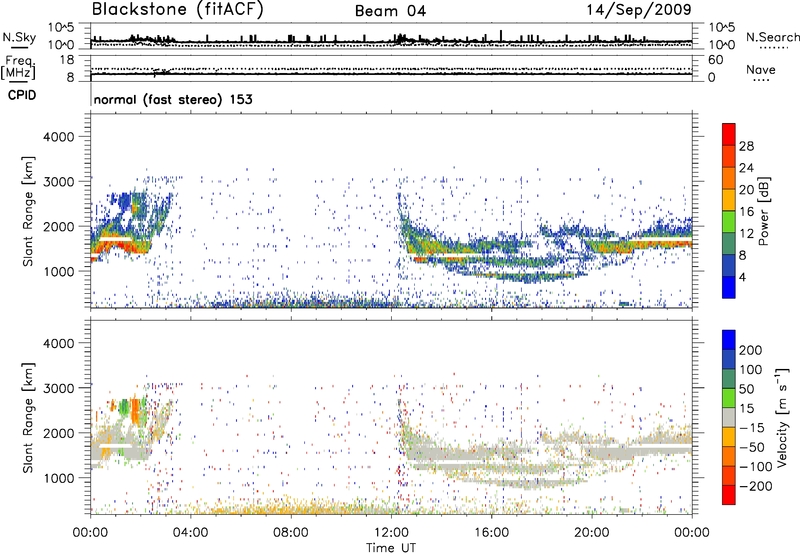
Task: Click the "16:00" time tick label
Action: point(491,533)
